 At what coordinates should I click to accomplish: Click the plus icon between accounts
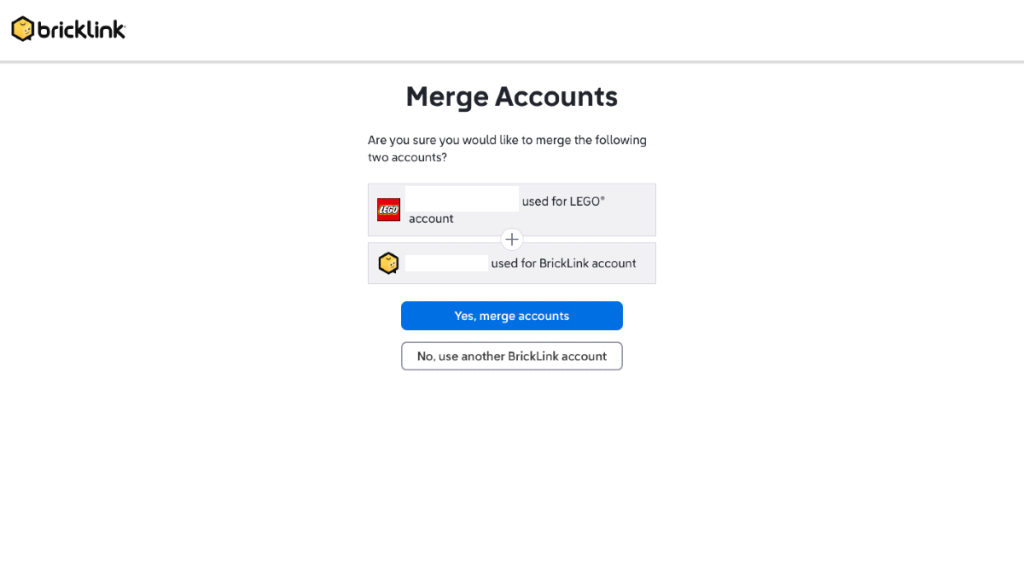[511, 239]
